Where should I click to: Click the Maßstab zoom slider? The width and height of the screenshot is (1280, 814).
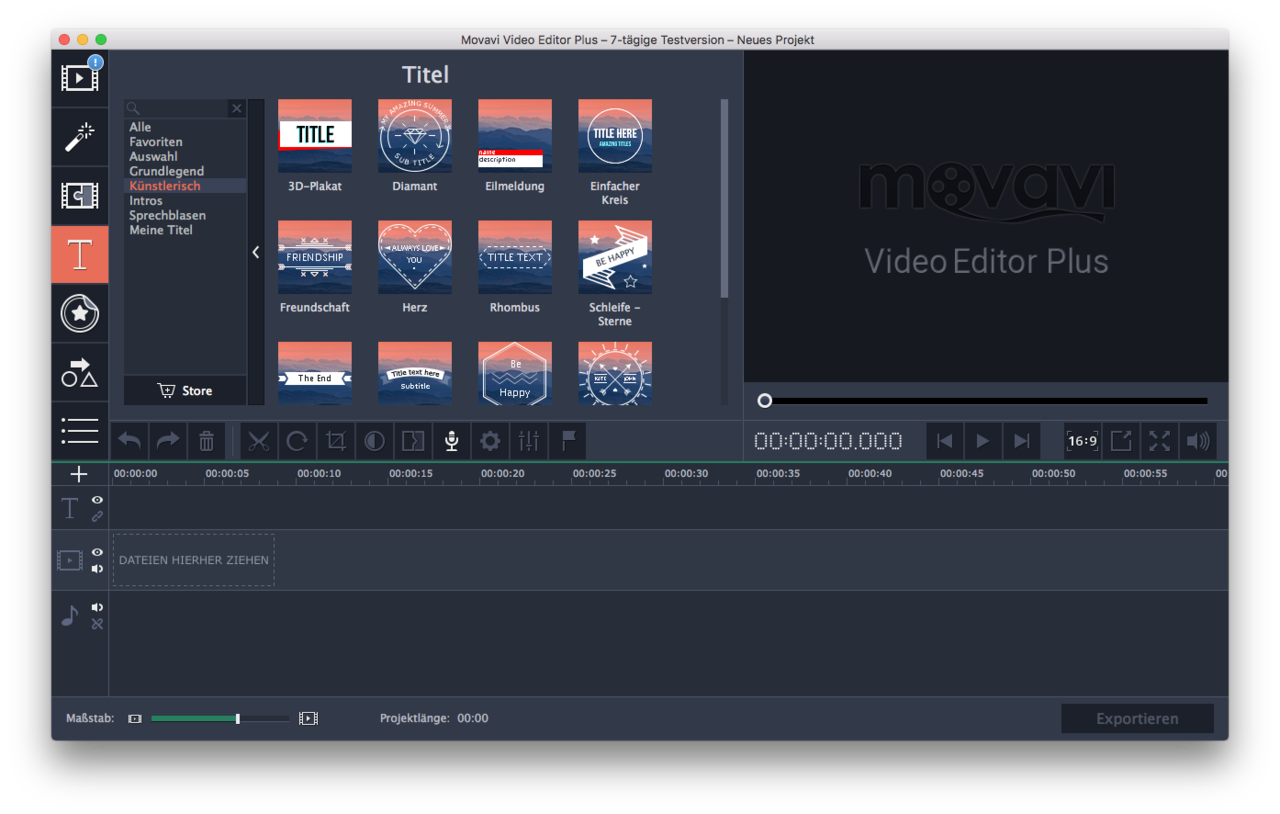tap(220, 718)
